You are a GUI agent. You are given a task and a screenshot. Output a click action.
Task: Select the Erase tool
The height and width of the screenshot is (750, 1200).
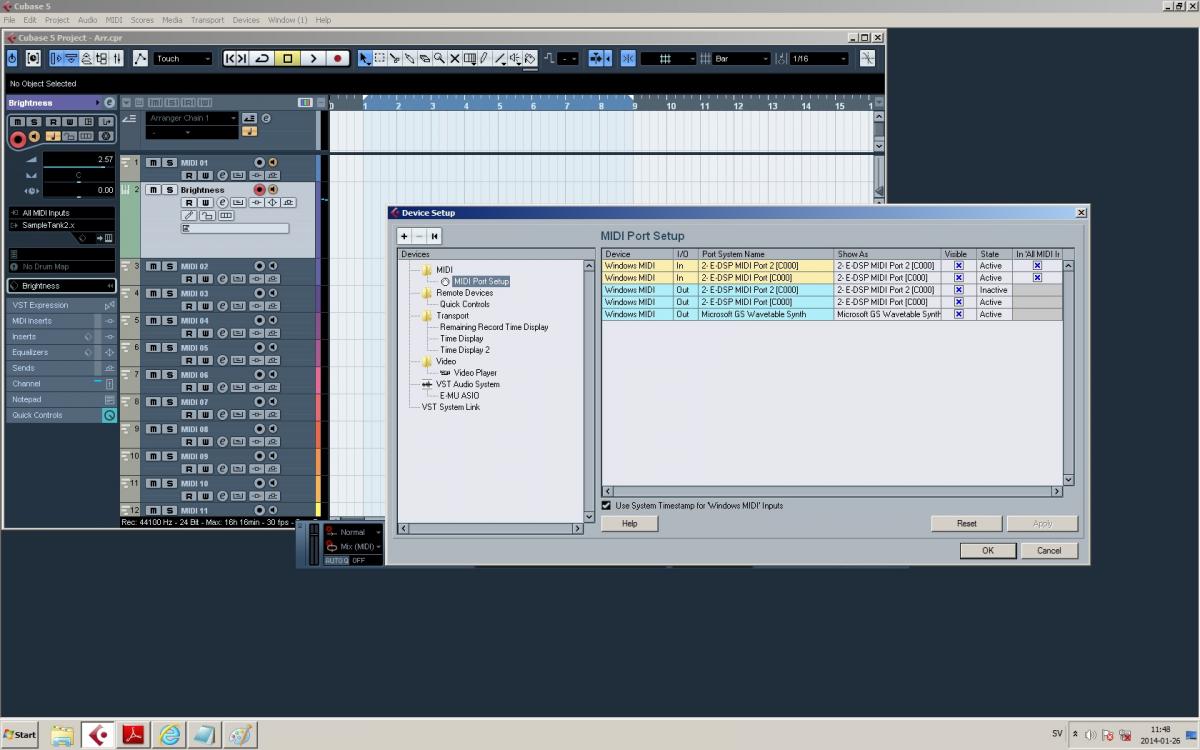(424, 59)
